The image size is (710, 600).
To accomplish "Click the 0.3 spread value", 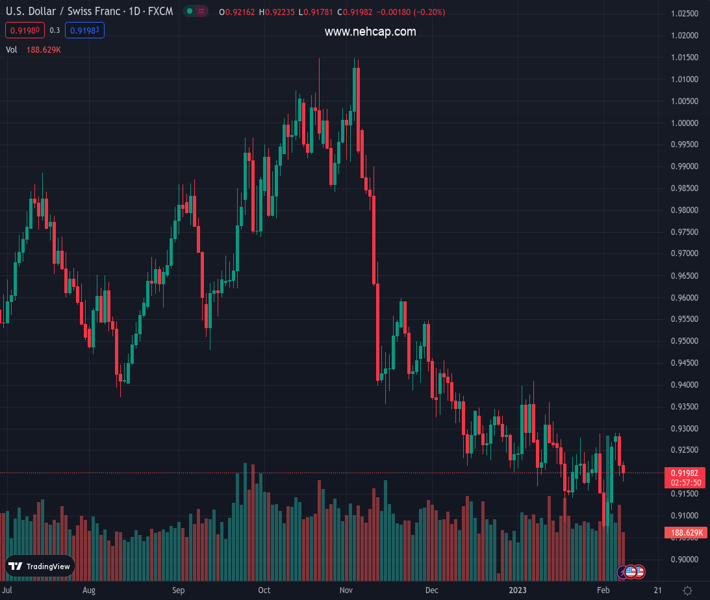I will coord(55,31).
